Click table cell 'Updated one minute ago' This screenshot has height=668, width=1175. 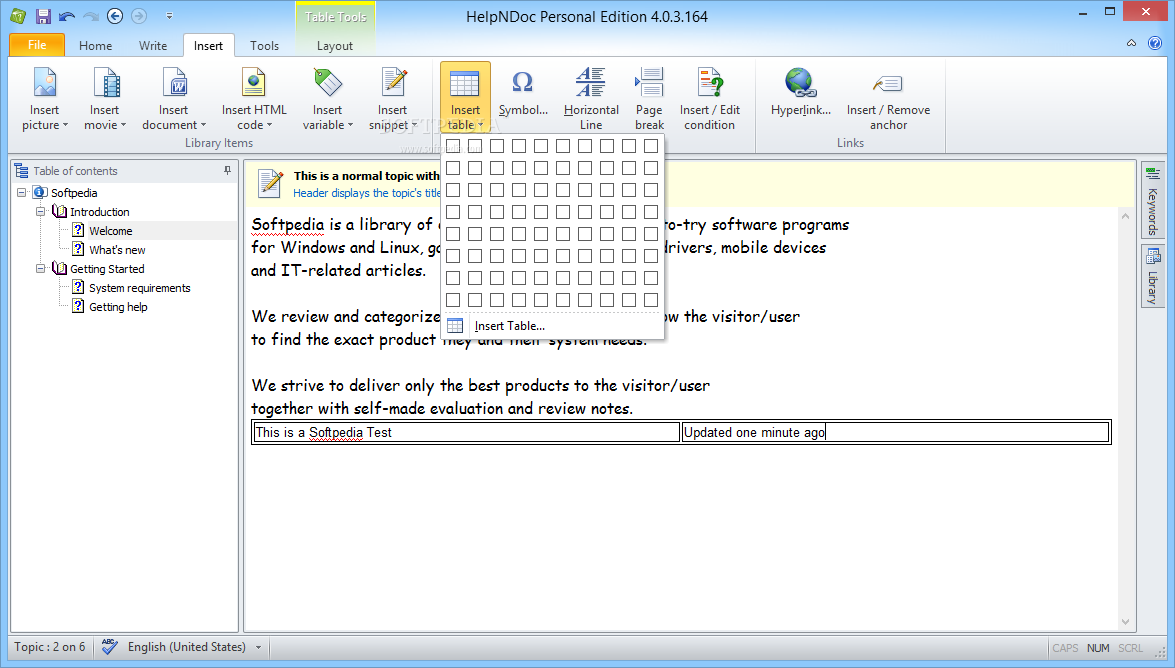(x=895, y=433)
